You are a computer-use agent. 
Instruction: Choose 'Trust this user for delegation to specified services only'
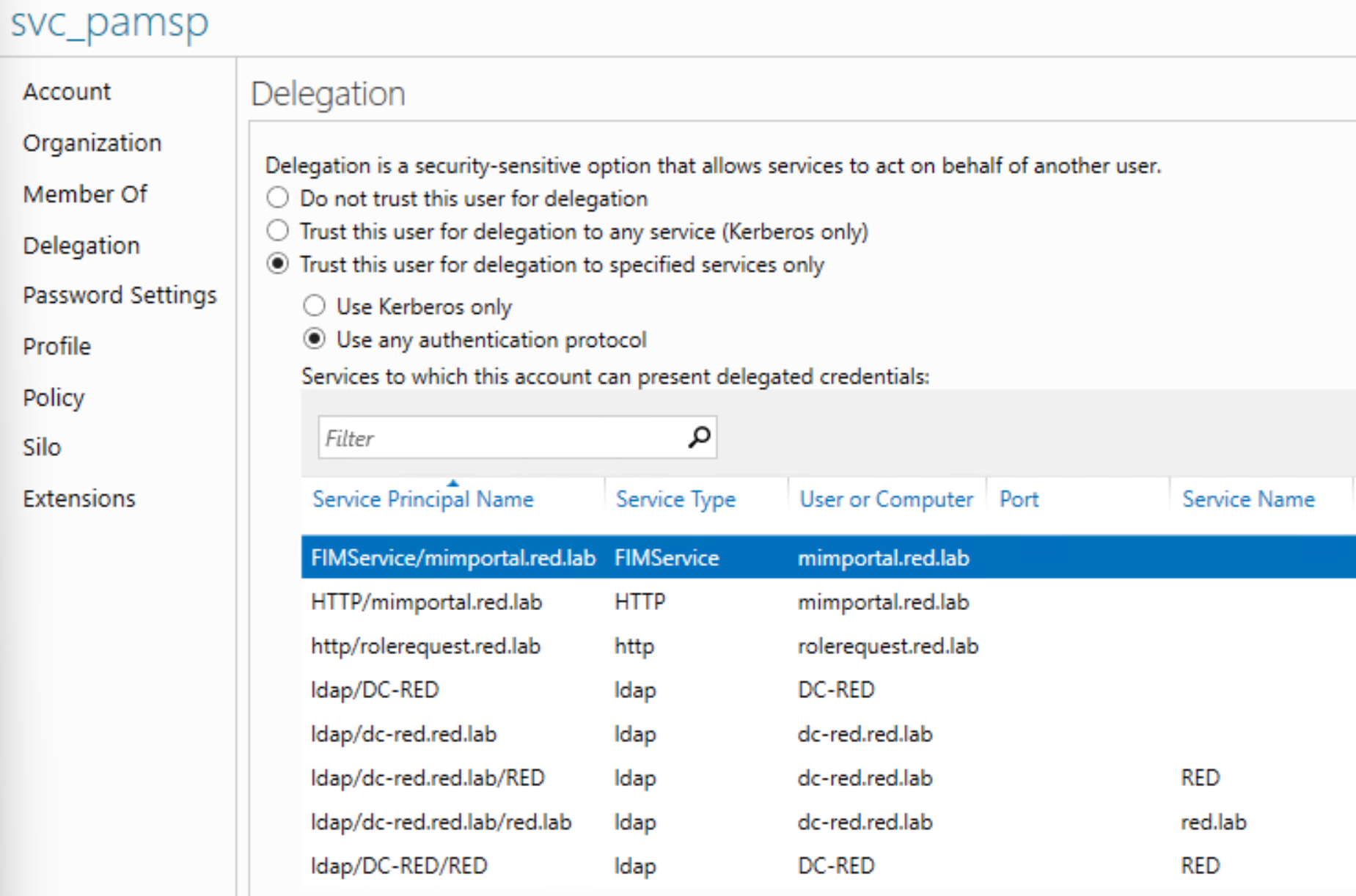(x=278, y=264)
